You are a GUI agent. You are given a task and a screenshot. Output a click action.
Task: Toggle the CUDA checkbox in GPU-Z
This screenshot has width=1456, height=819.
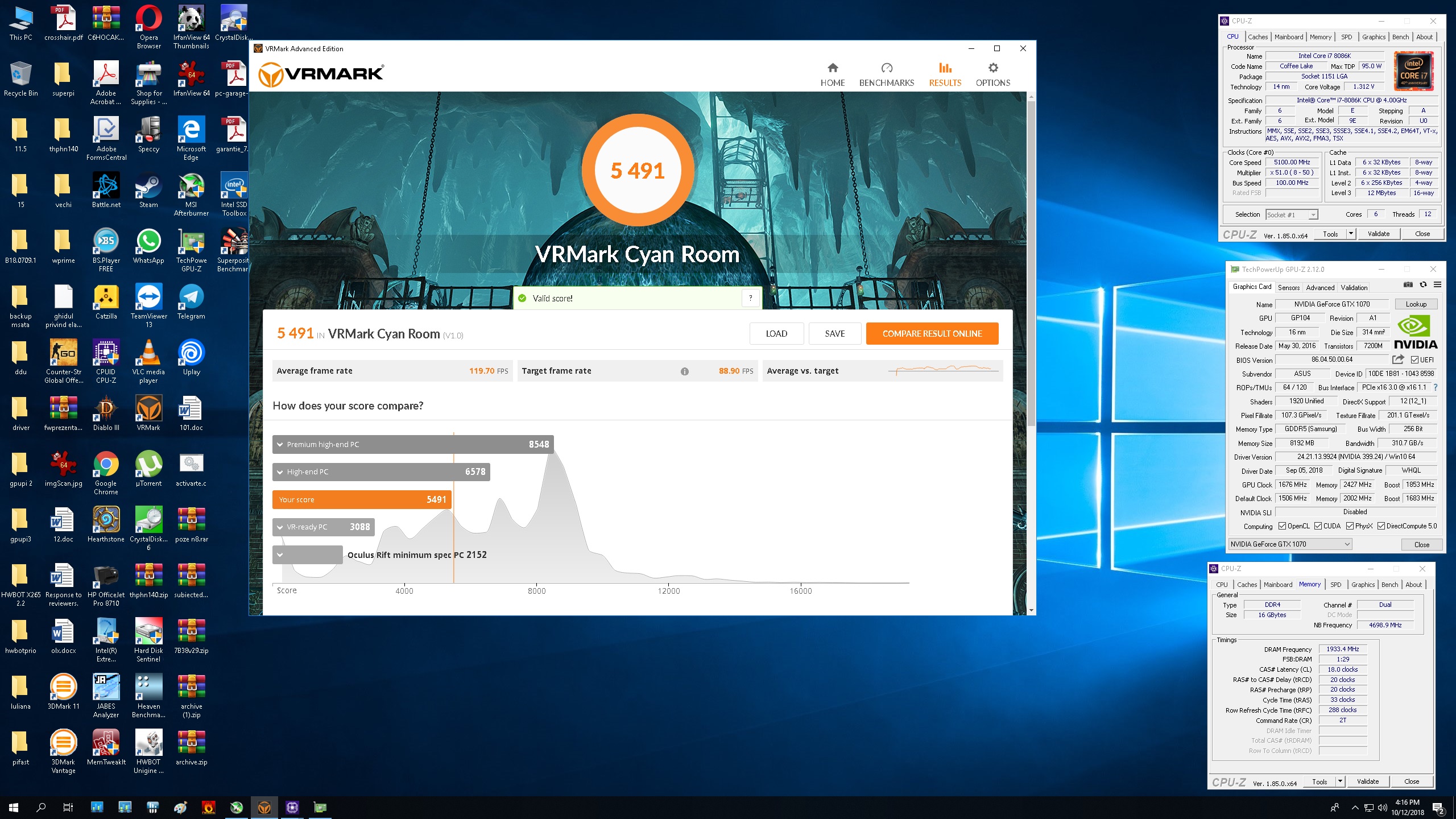click(1318, 526)
